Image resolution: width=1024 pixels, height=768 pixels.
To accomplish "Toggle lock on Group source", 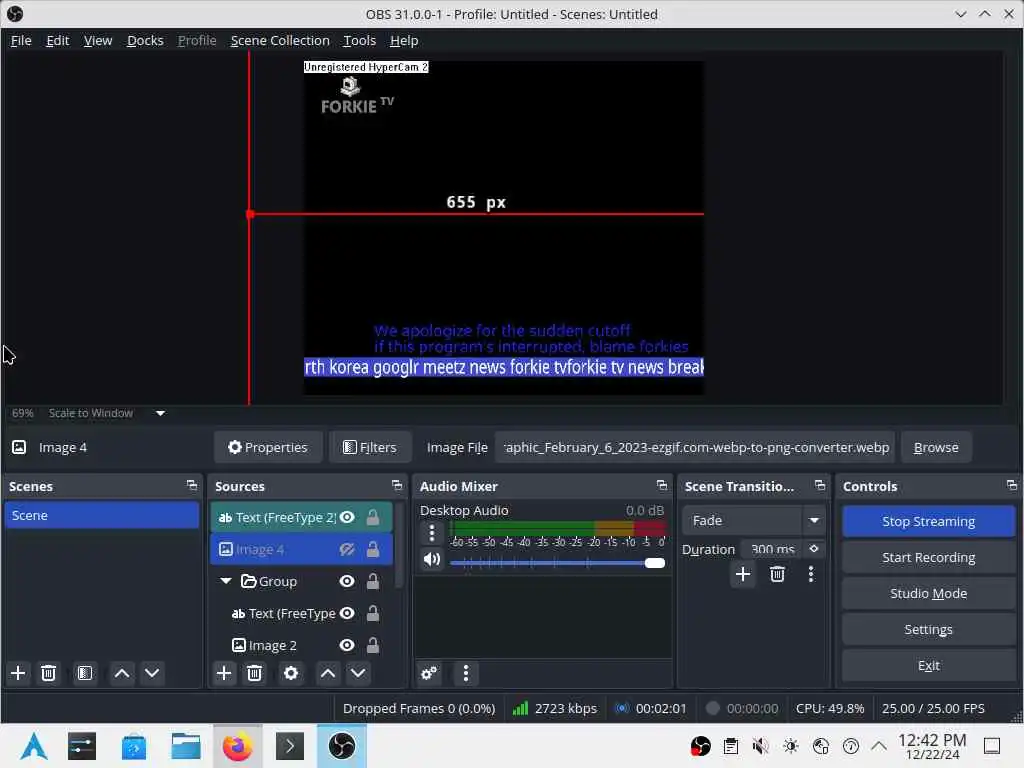I will 373,581.
